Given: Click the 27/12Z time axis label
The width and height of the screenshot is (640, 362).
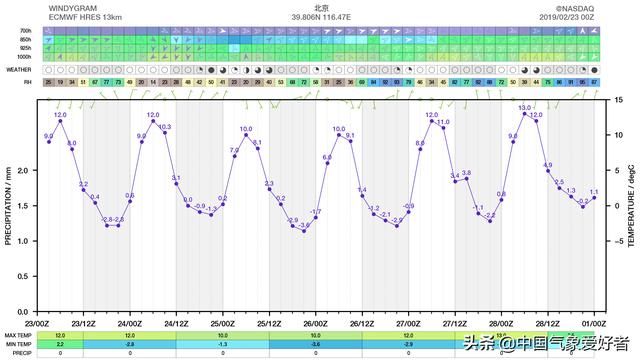Looking at the screenshot, I should 455,324.
